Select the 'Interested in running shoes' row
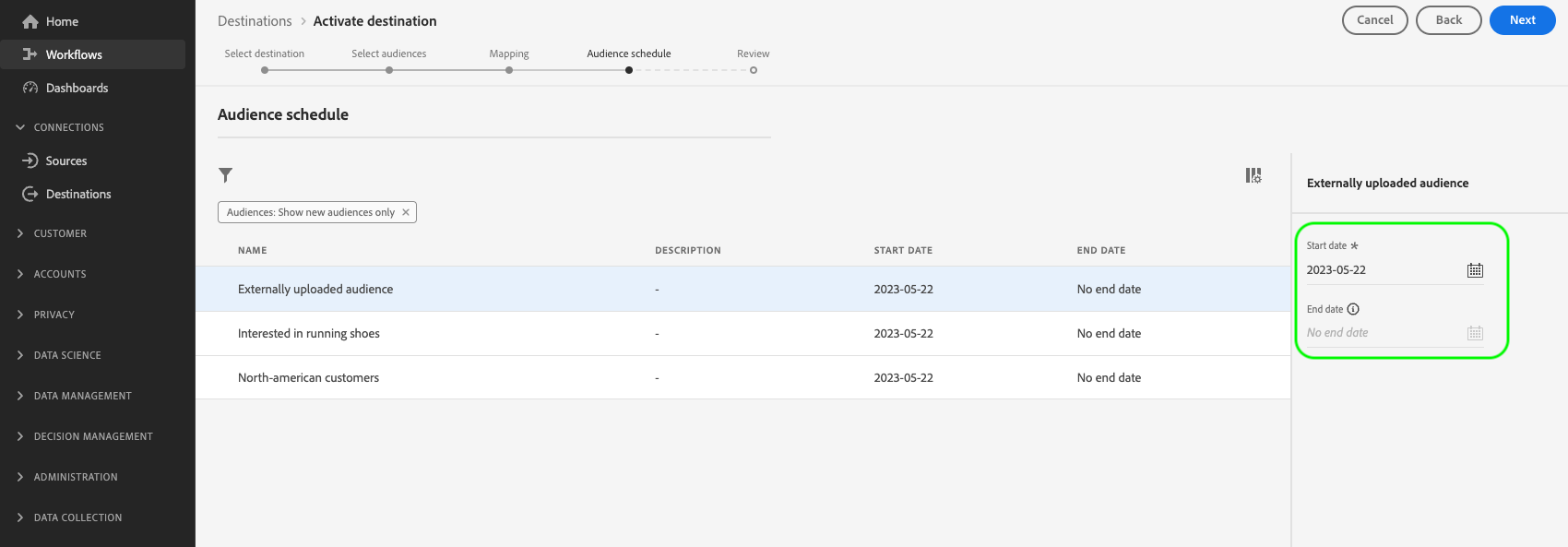Screen dimensions: 1568x547 click(309, 334)
